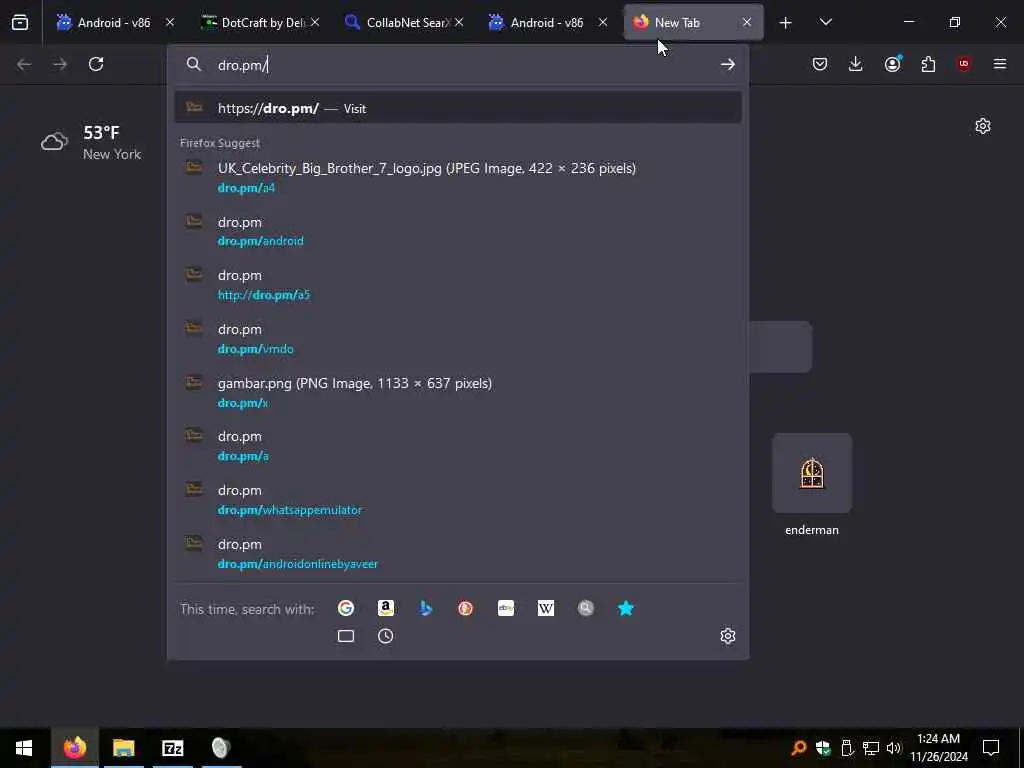Screen dimensions: 1024x768
Task: Open the Downloads panel icon
Action: (x=856, y=64)
